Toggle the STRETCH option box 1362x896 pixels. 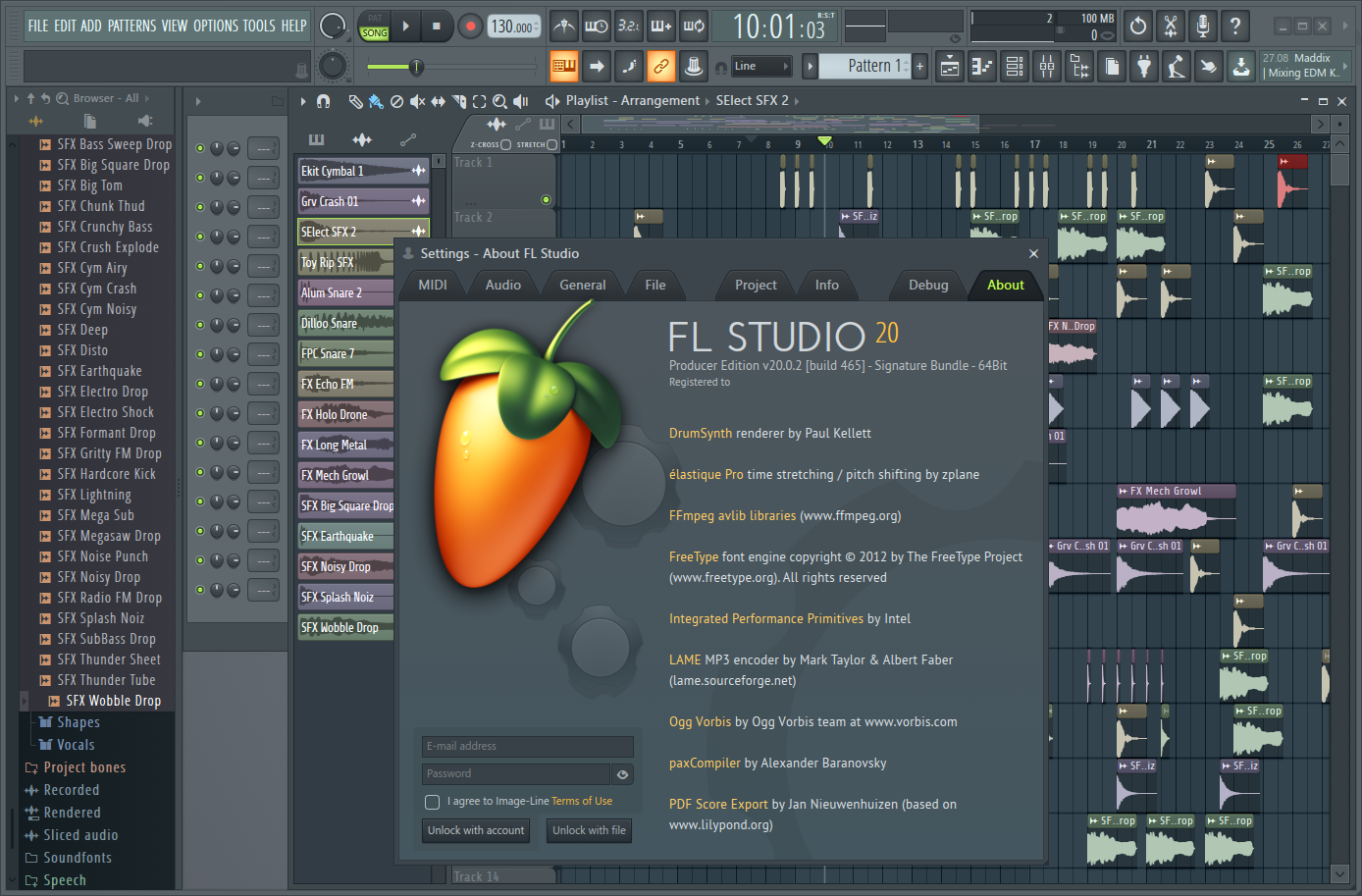tap(551, 144)
